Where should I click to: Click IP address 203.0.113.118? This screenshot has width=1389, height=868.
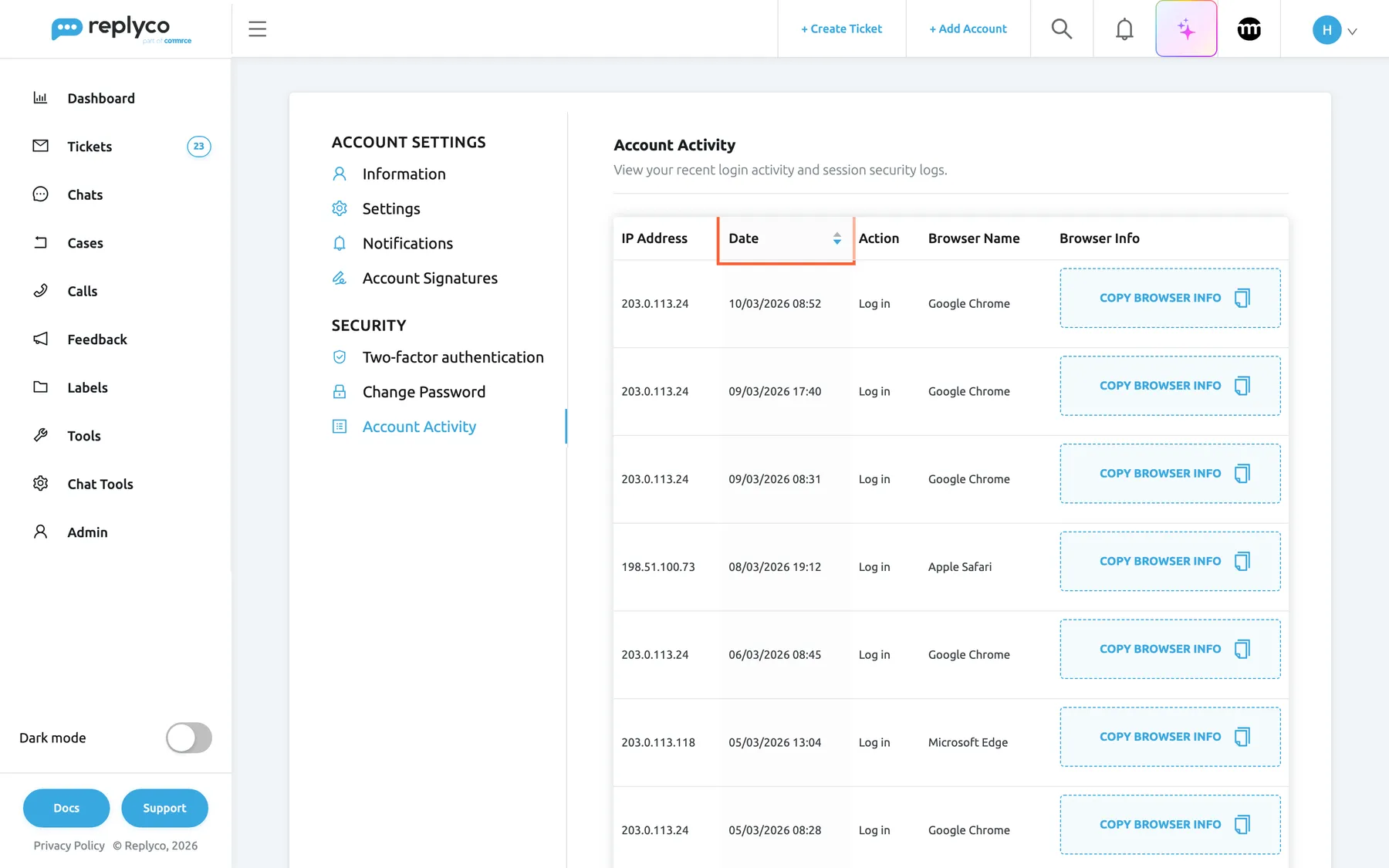pos(658,742)
